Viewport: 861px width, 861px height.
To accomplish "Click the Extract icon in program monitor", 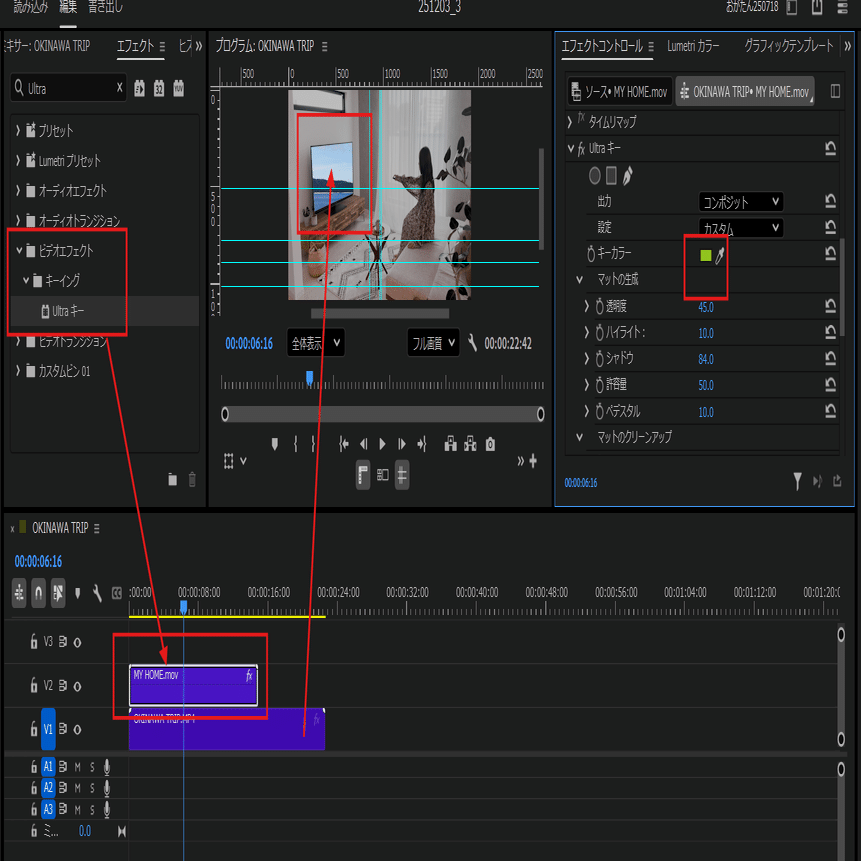I will tap(469, 444).
